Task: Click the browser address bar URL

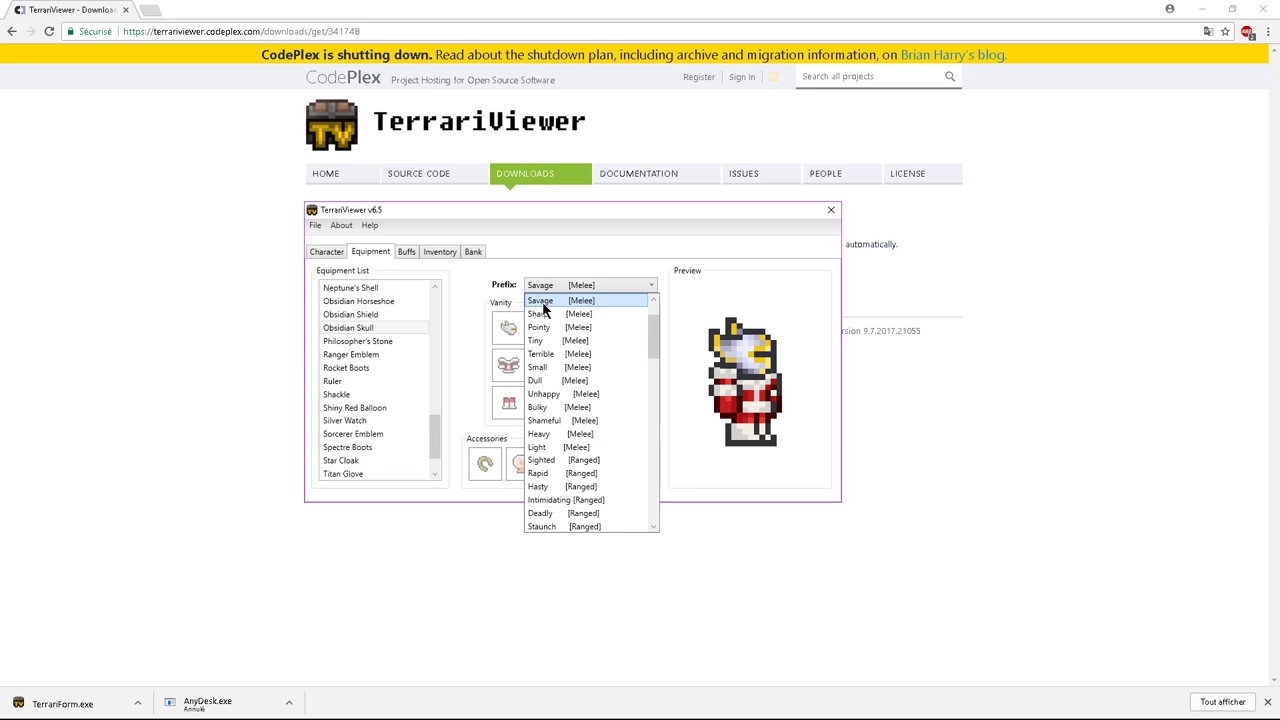Action: coord(241,31)
